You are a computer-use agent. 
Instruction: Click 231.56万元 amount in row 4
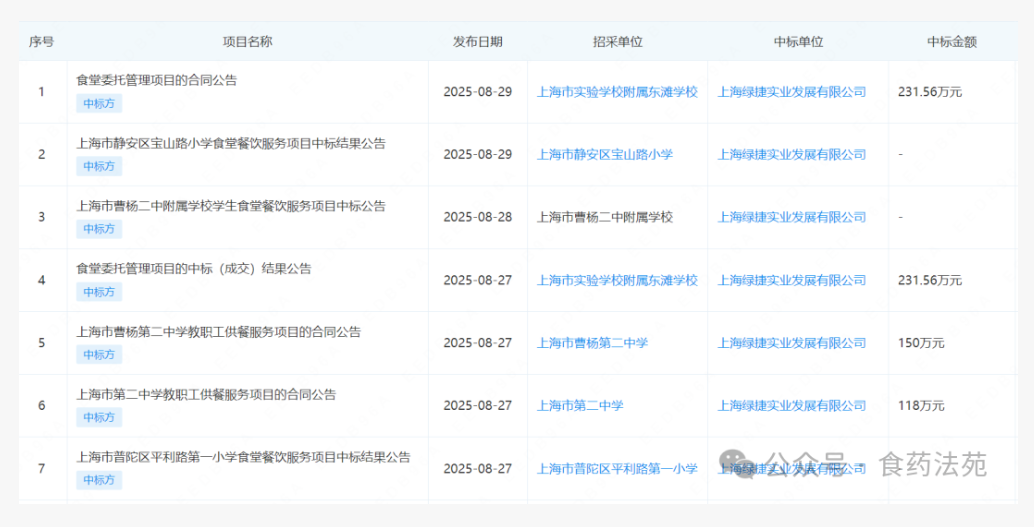point(930,280)
